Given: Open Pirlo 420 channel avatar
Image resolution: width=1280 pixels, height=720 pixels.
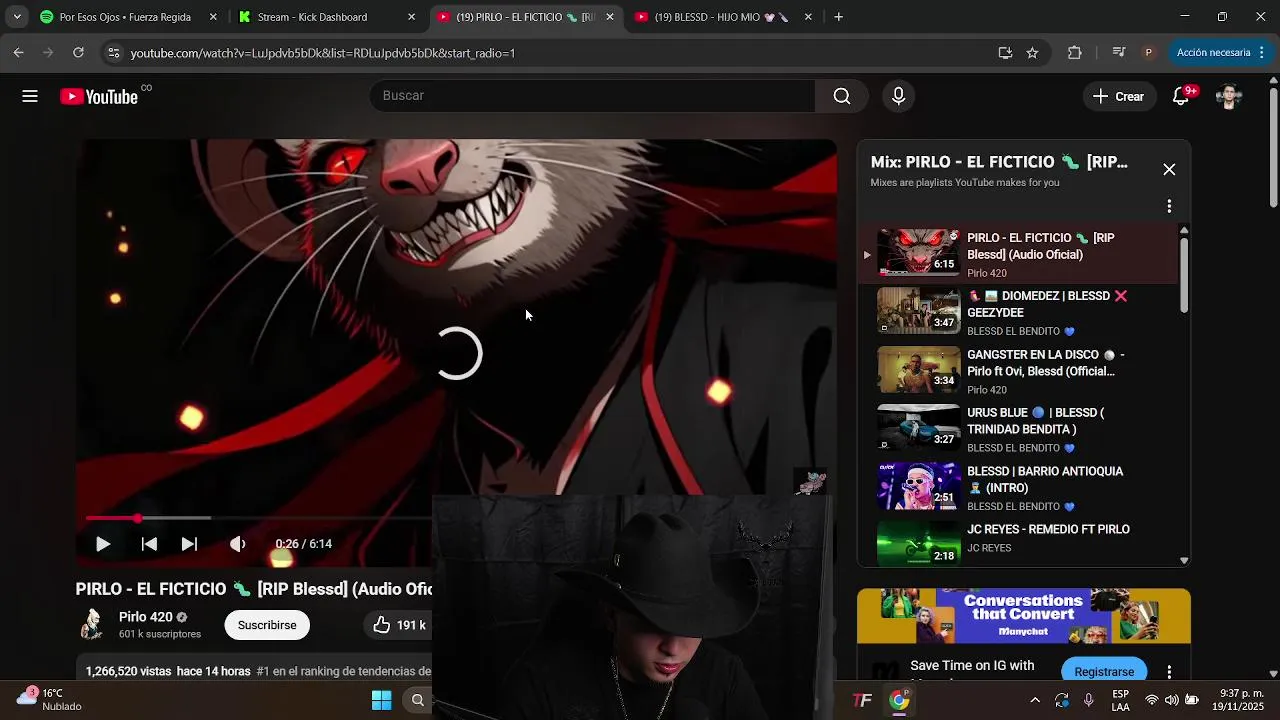Looking at the screenshot, I should 91,624.
